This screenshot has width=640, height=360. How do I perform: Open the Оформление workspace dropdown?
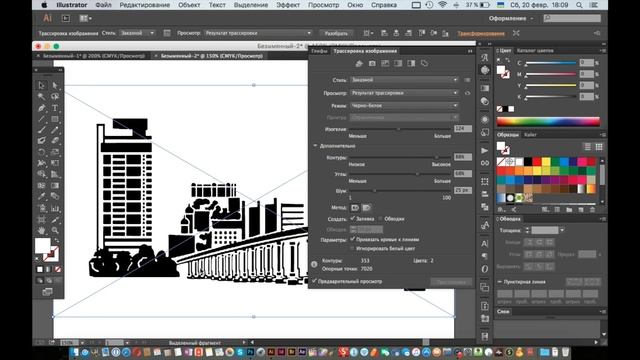pos(511,18)
